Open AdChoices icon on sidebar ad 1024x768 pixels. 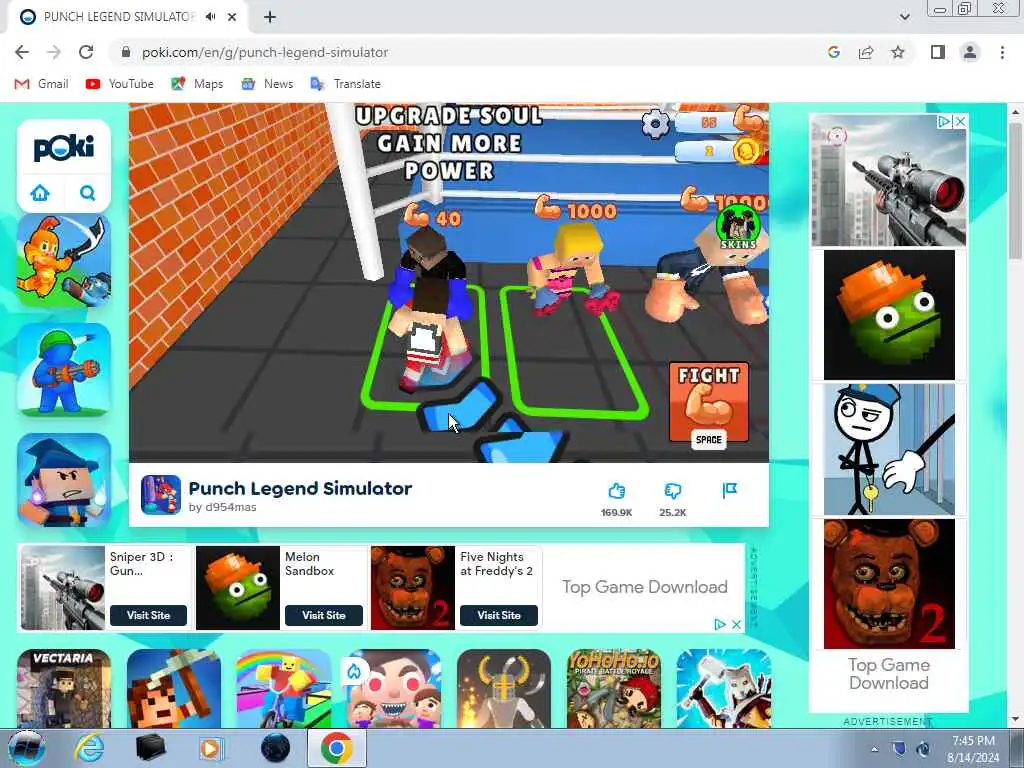click(x=944, y=121)
